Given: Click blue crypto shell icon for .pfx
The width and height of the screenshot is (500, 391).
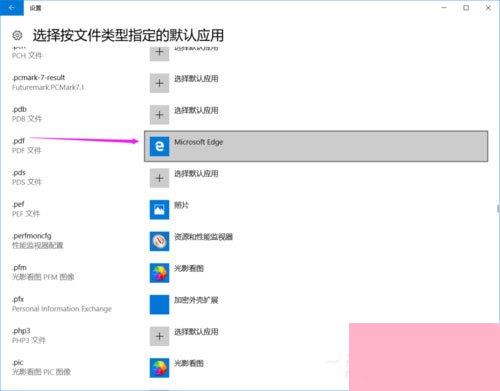Looking at the screenshot, I should 159,305.
